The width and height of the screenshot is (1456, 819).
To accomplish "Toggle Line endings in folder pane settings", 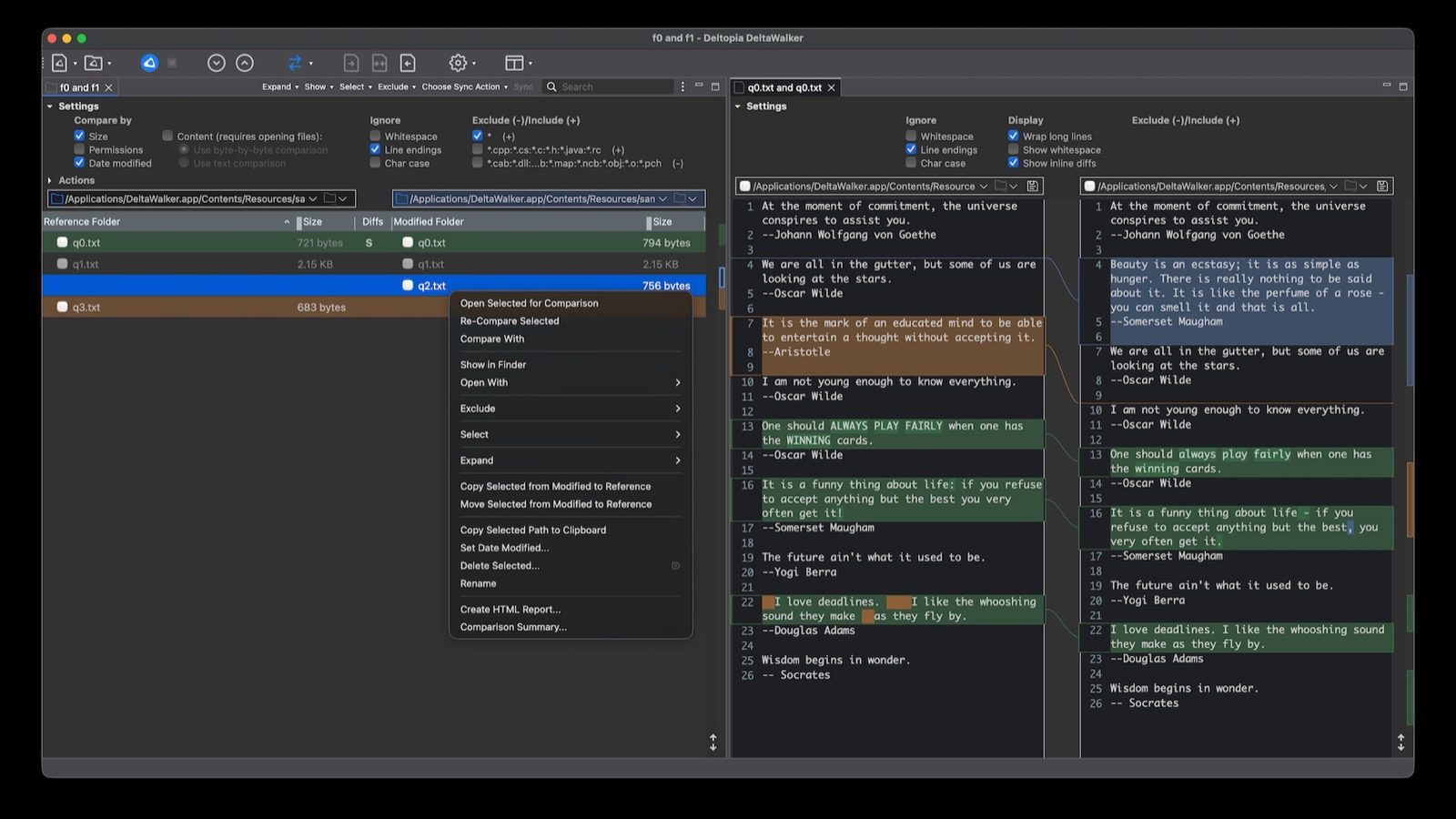I will point(375,149).
